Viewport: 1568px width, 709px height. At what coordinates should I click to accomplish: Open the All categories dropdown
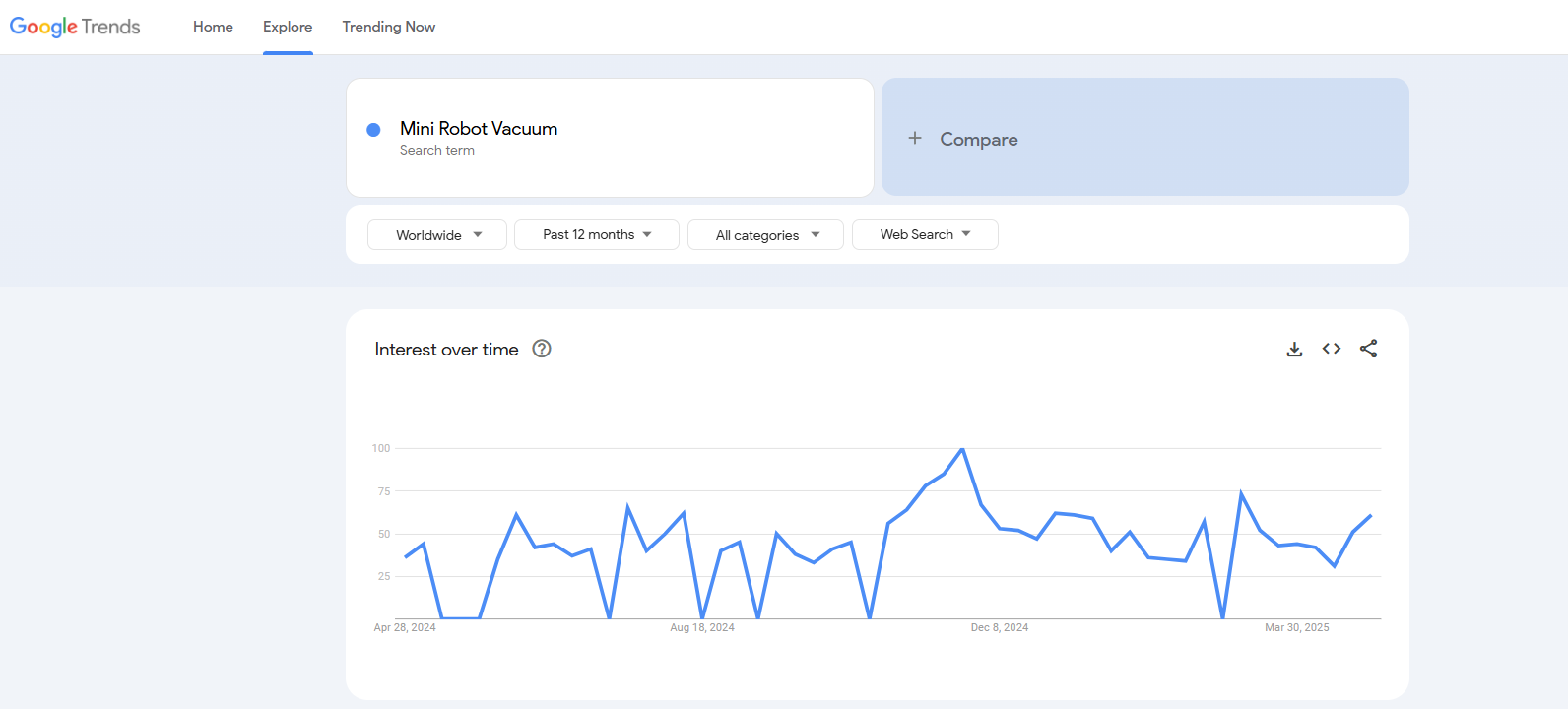point(765,234)
